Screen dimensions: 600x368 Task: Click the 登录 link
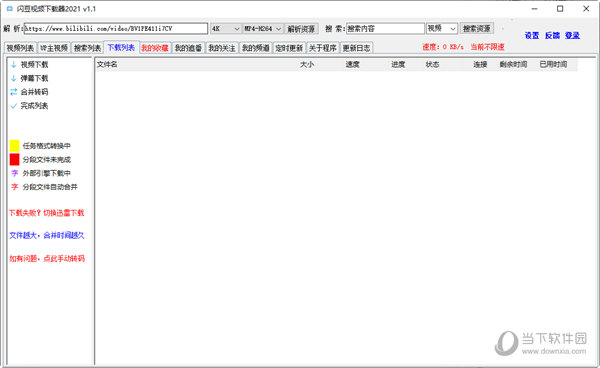click(x=572, y=36)
